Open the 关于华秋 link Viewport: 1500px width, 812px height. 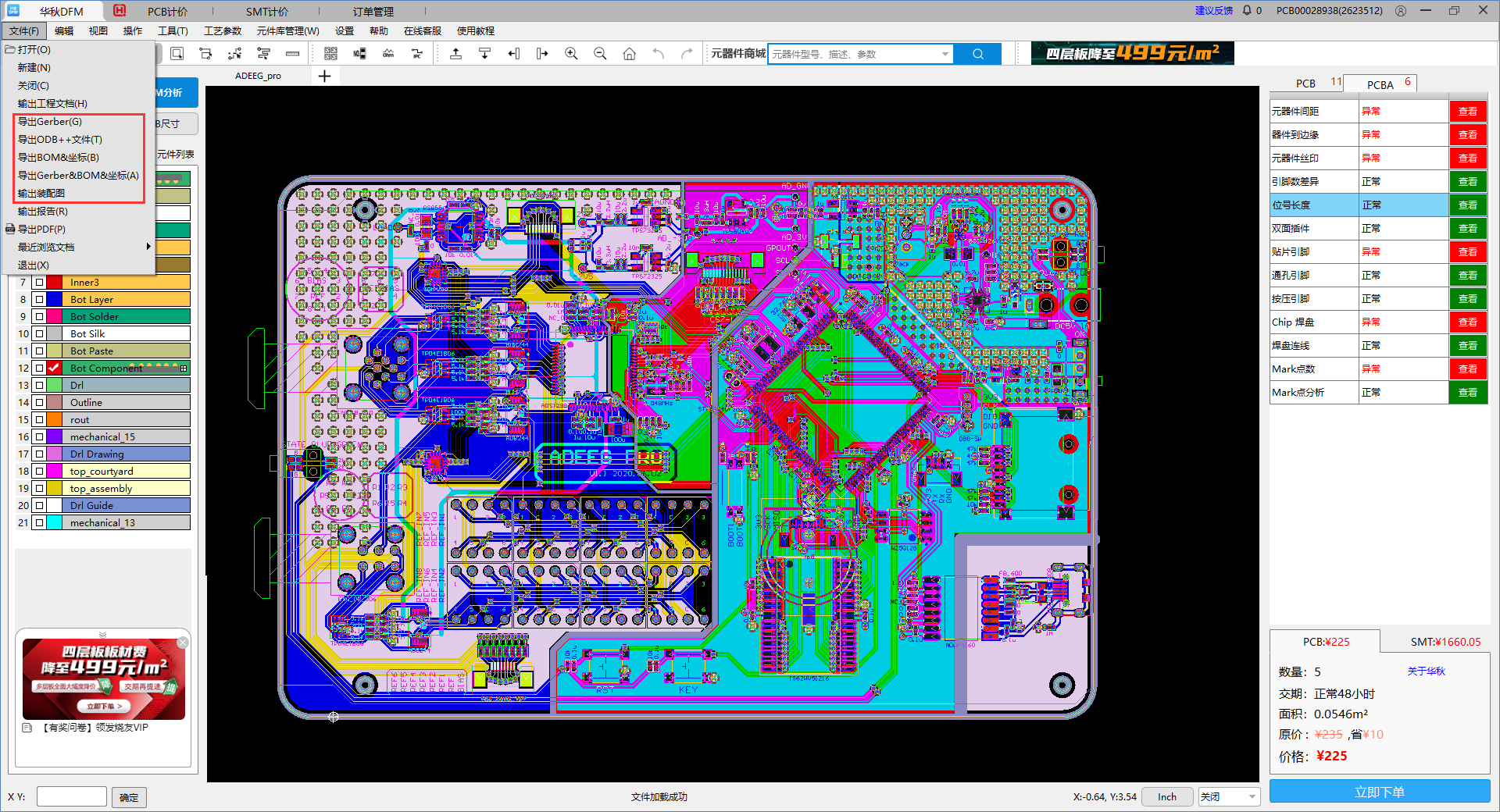1427,671
